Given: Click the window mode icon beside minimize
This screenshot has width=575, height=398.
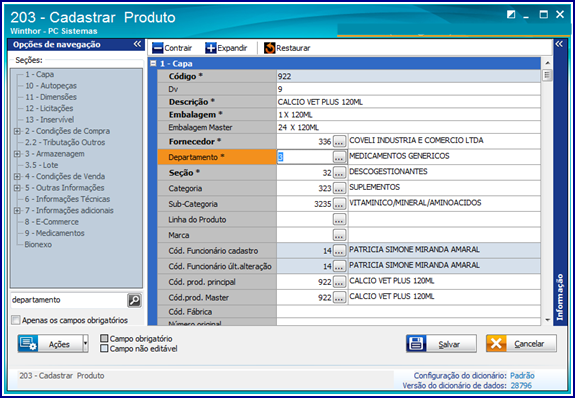Looking at the screenshot, I should click(x=511, y=15).
